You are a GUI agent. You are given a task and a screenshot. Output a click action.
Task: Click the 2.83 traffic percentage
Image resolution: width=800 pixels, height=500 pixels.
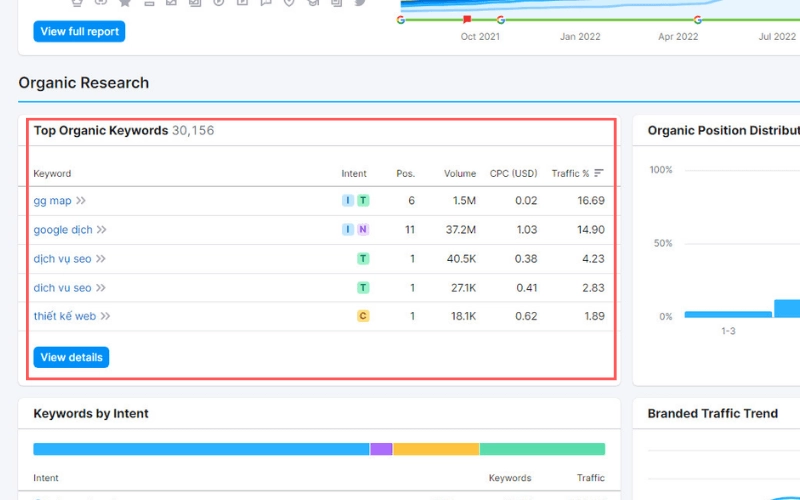pyautogui.click(x=593, y=288)
